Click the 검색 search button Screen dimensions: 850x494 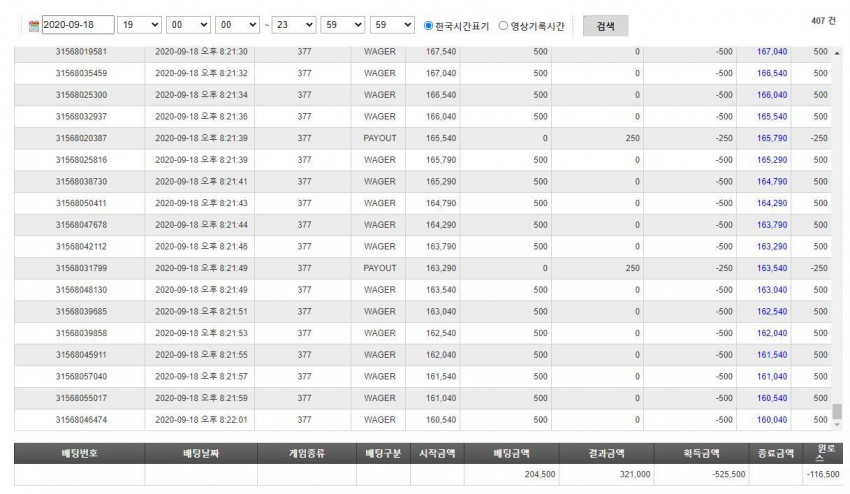point(606,26)
